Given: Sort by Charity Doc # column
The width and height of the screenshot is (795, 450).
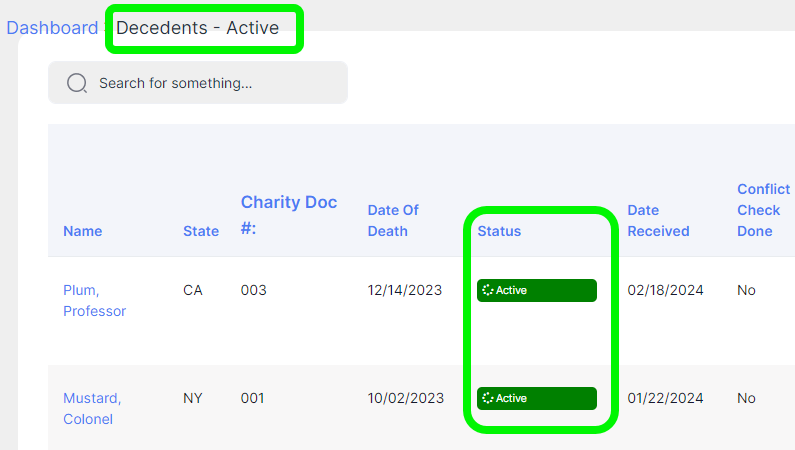Looking at the screenshot, I should coord(288,215).
